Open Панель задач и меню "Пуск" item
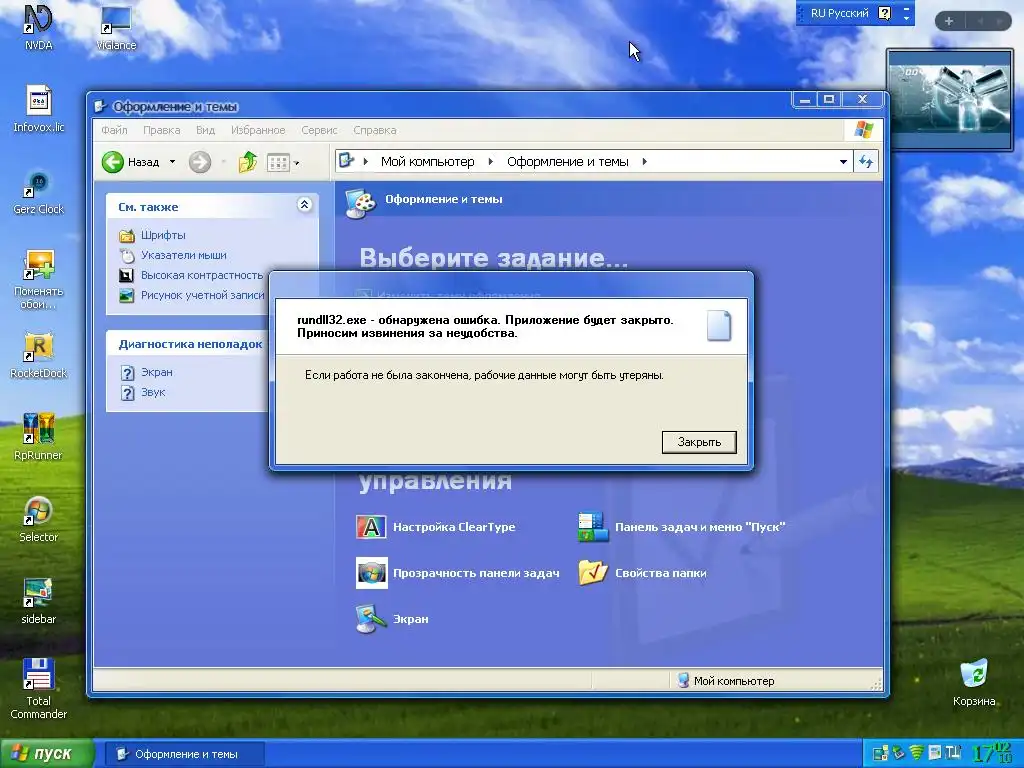Screen dimensions: 1024x768 click(681, 527)
